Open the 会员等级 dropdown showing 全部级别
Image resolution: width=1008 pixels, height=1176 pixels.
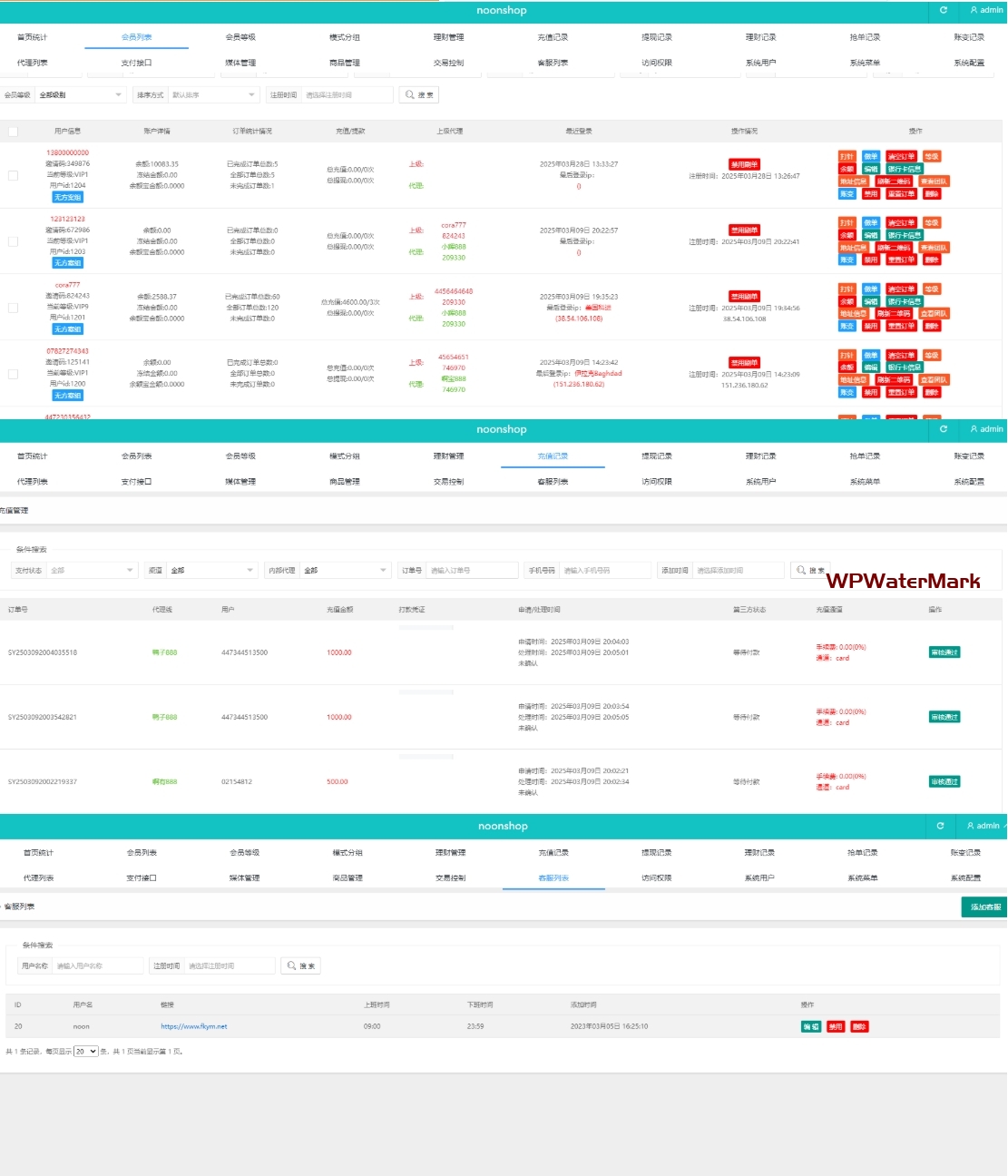pos(80,94)
